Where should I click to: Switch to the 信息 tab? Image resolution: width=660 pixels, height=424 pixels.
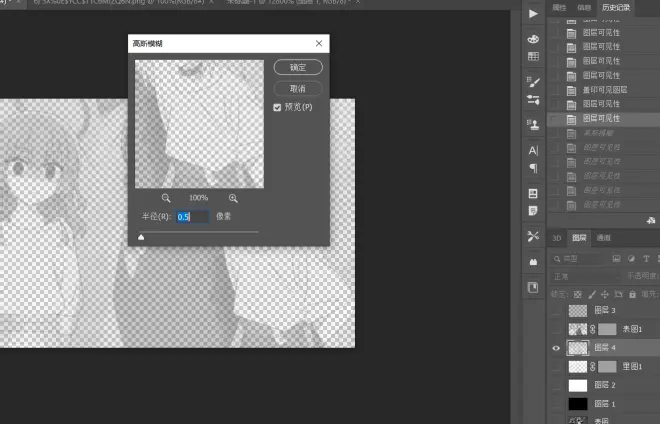[584, 8]
